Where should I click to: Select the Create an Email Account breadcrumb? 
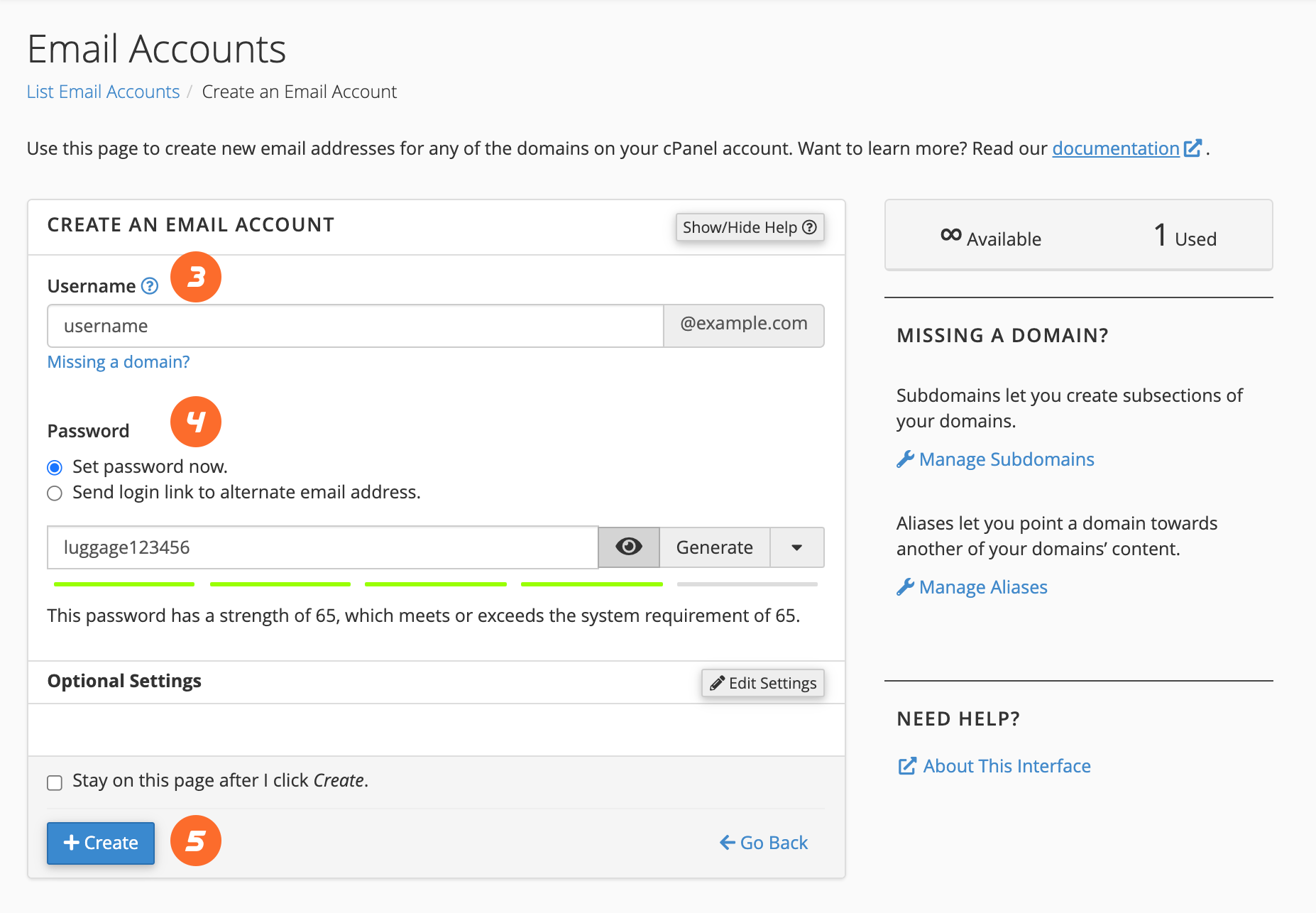coord(299,91)
